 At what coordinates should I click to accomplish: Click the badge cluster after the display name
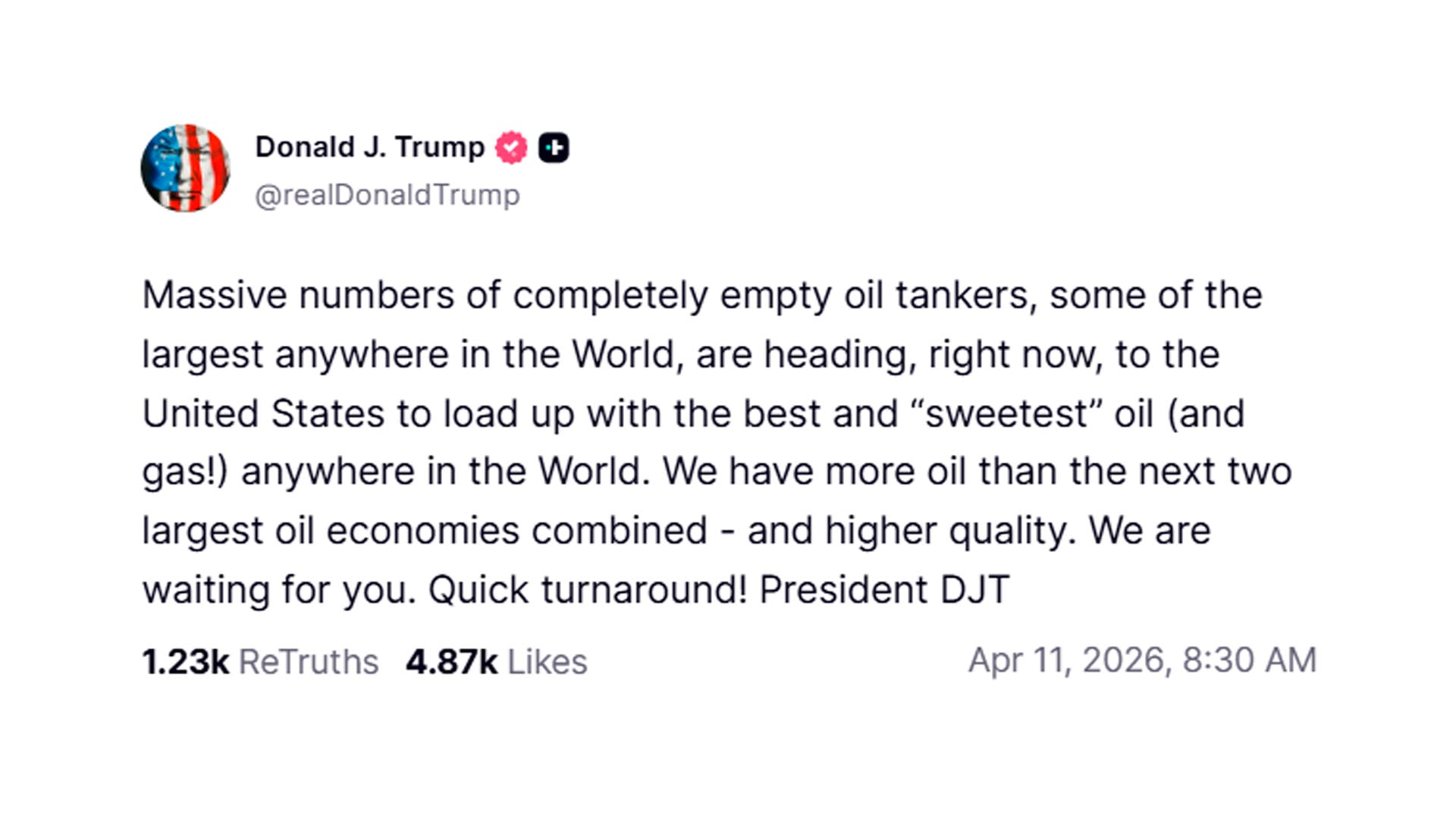click(533, 146)
